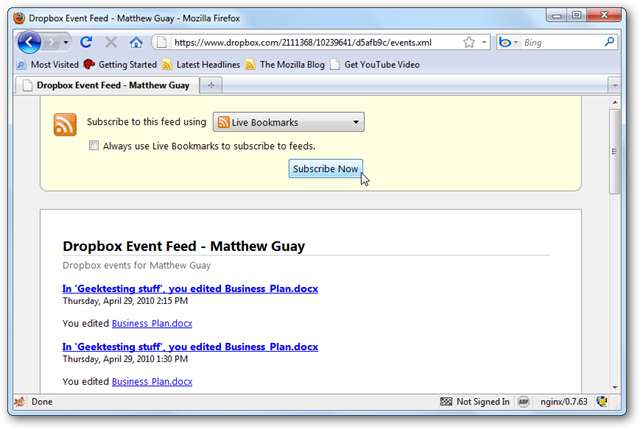Click the Subscribe Now button

pyautogui.click(x=325, y=169)
